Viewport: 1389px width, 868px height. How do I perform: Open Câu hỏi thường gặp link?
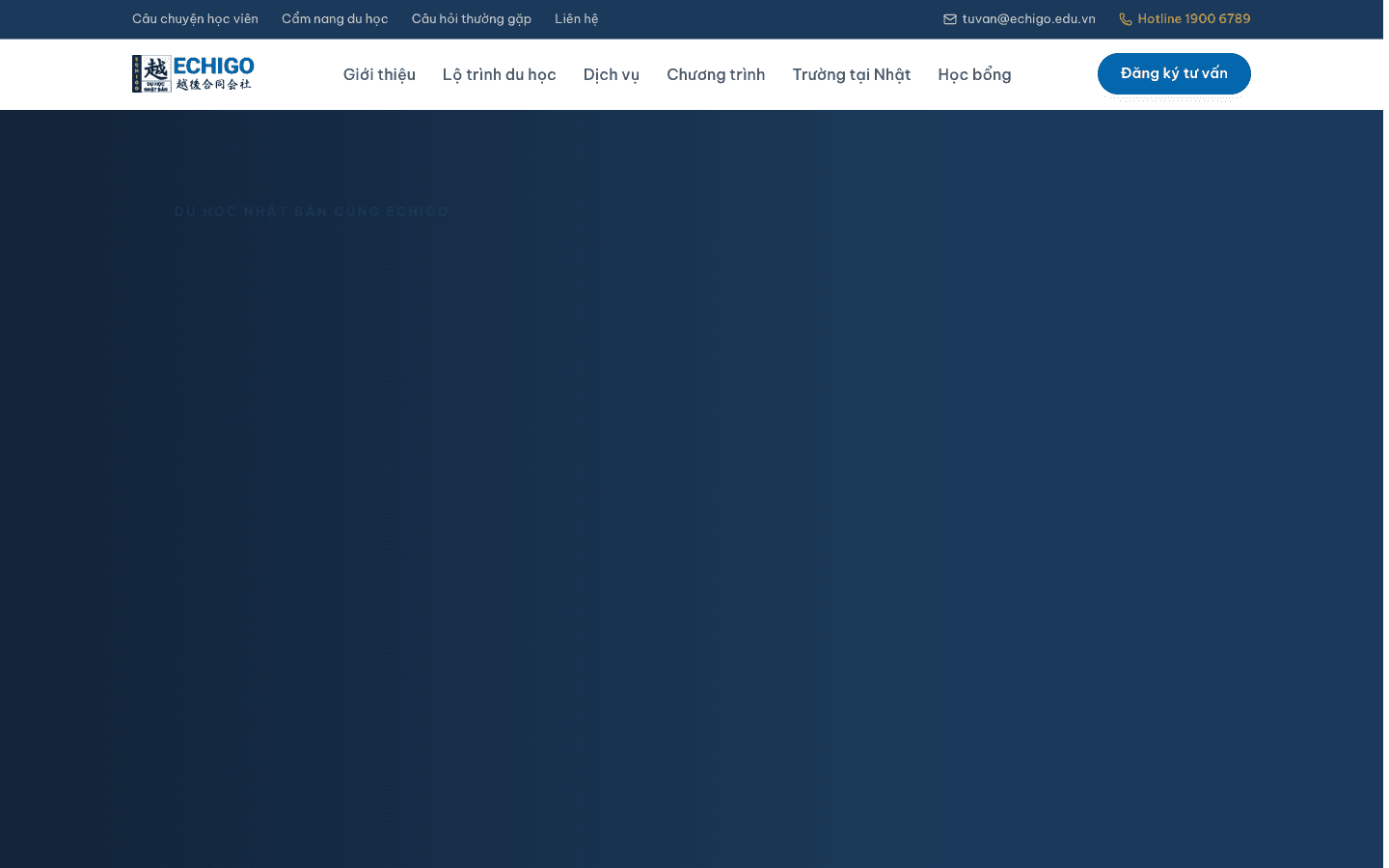(x=472, y=19)
